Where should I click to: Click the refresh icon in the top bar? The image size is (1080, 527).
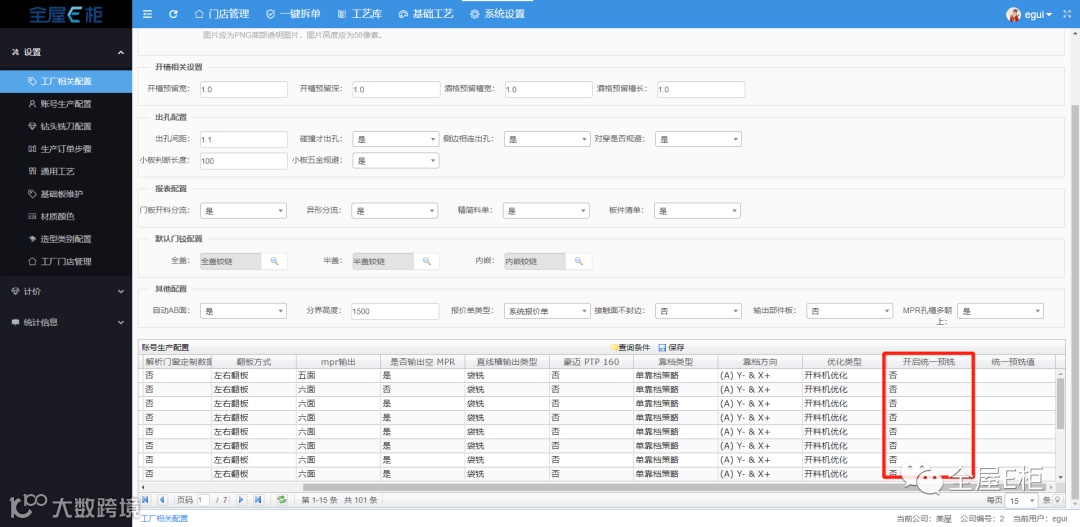[x=173, y=14]
